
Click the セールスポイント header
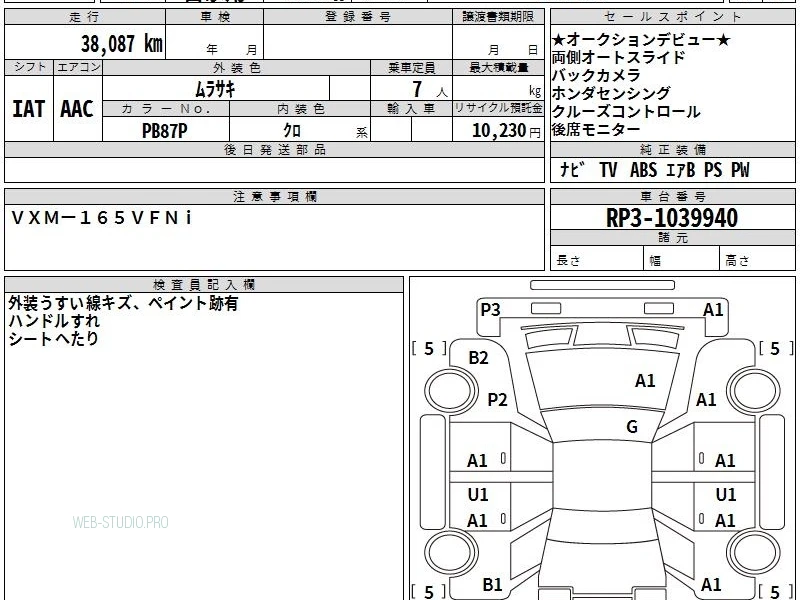coord(672,17)
